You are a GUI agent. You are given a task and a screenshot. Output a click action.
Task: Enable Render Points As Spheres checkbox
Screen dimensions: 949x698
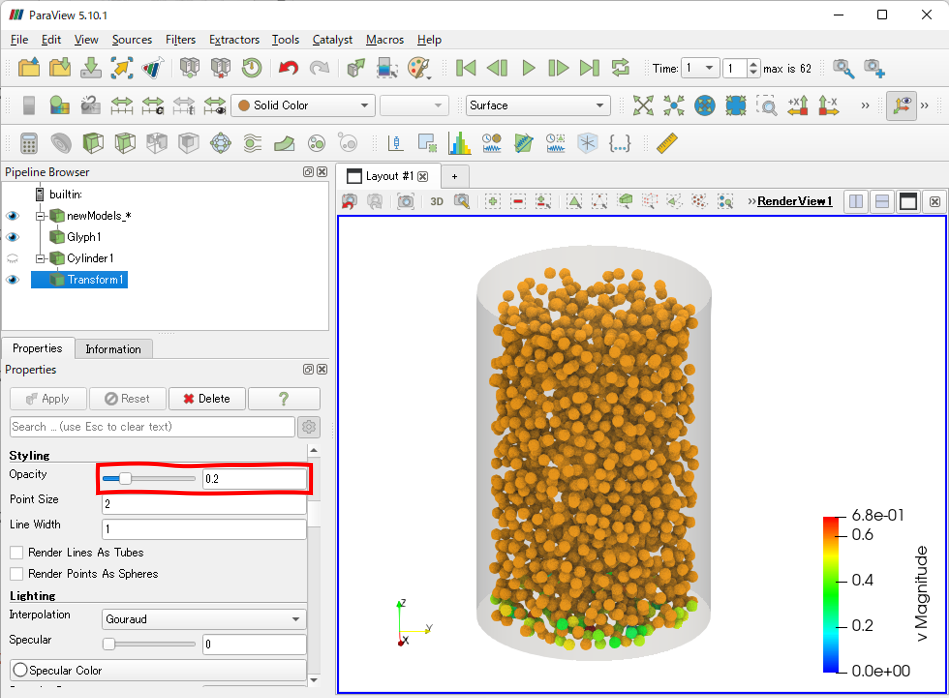(17, 574)
